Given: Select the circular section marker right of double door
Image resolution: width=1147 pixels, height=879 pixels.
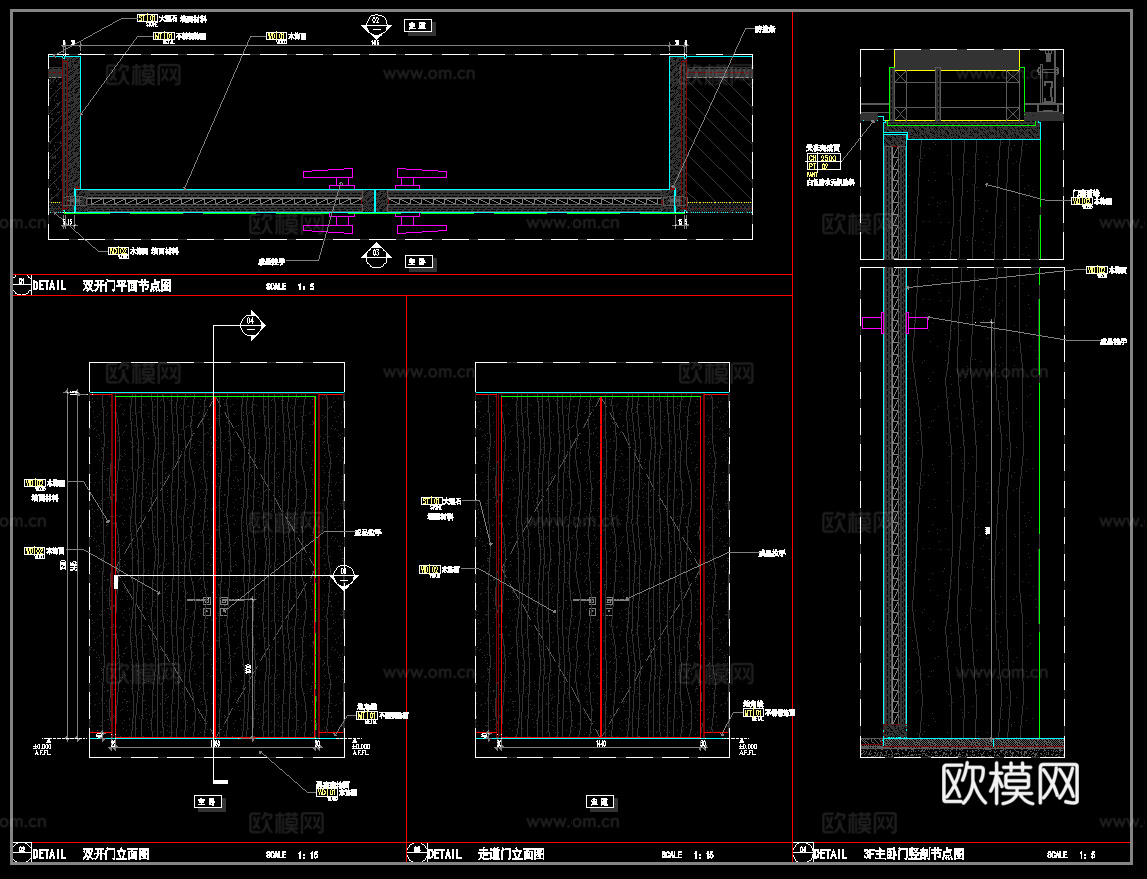Looking at the screenshot, I should (x=343, y=575).
